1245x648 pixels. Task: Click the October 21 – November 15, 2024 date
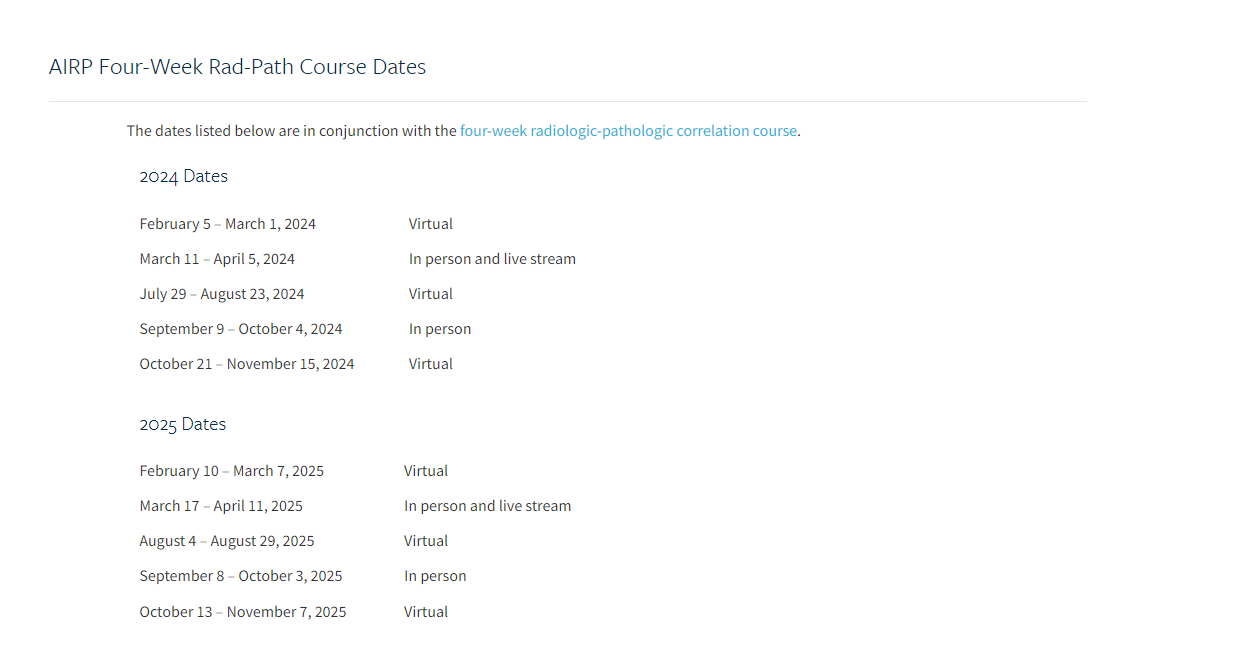[247, 364]
